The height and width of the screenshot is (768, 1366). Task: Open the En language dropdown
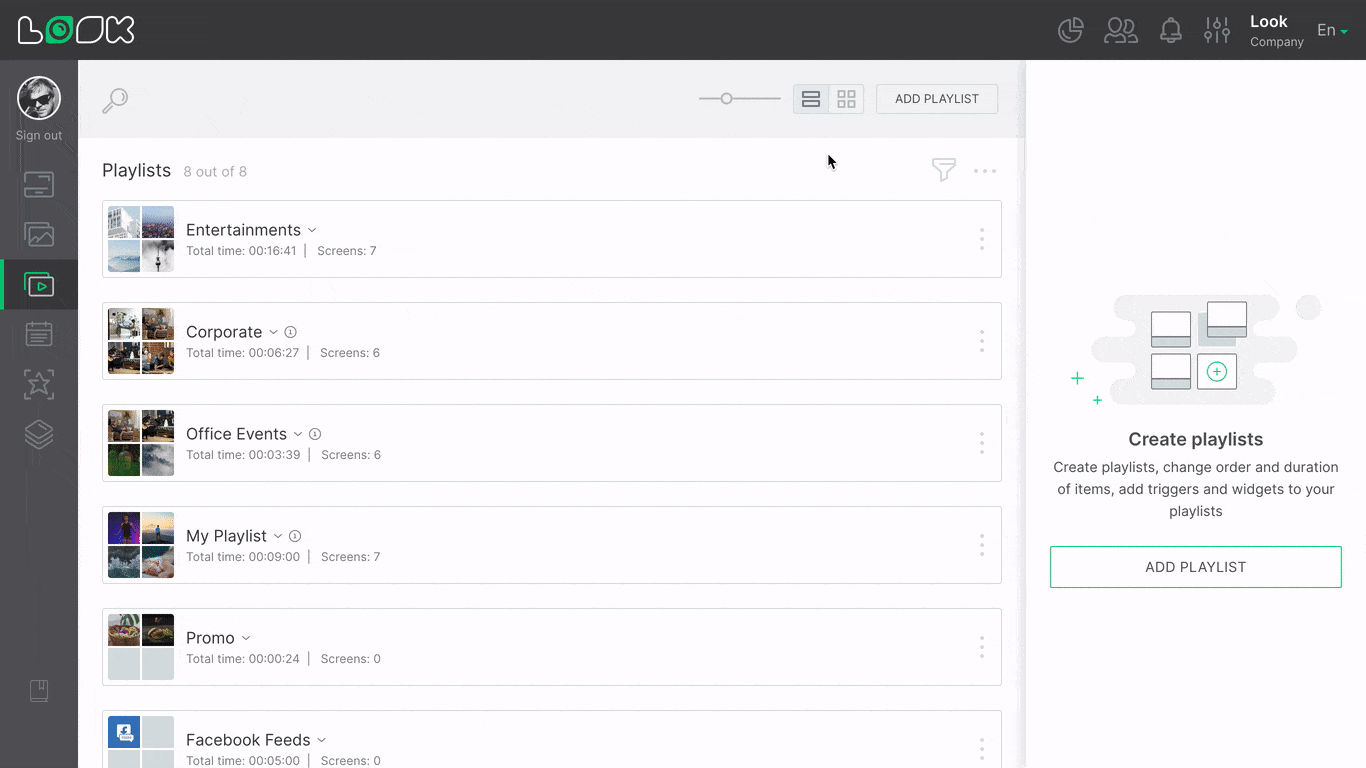[1331, 30]
